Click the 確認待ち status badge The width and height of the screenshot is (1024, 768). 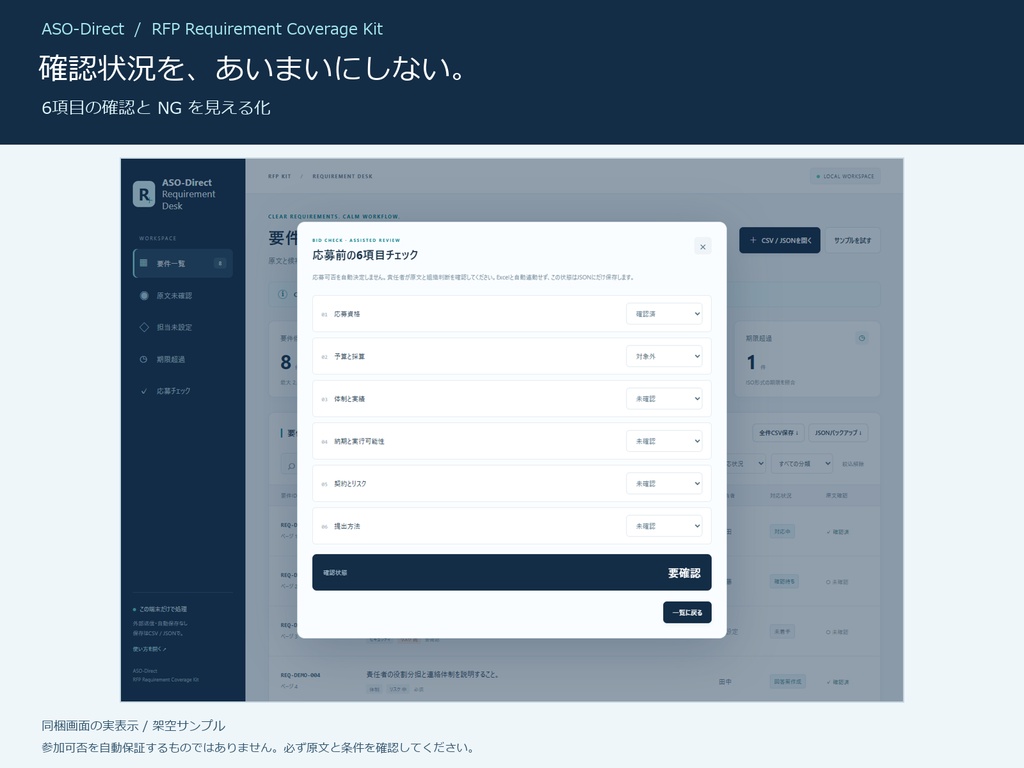click(784, 581)
